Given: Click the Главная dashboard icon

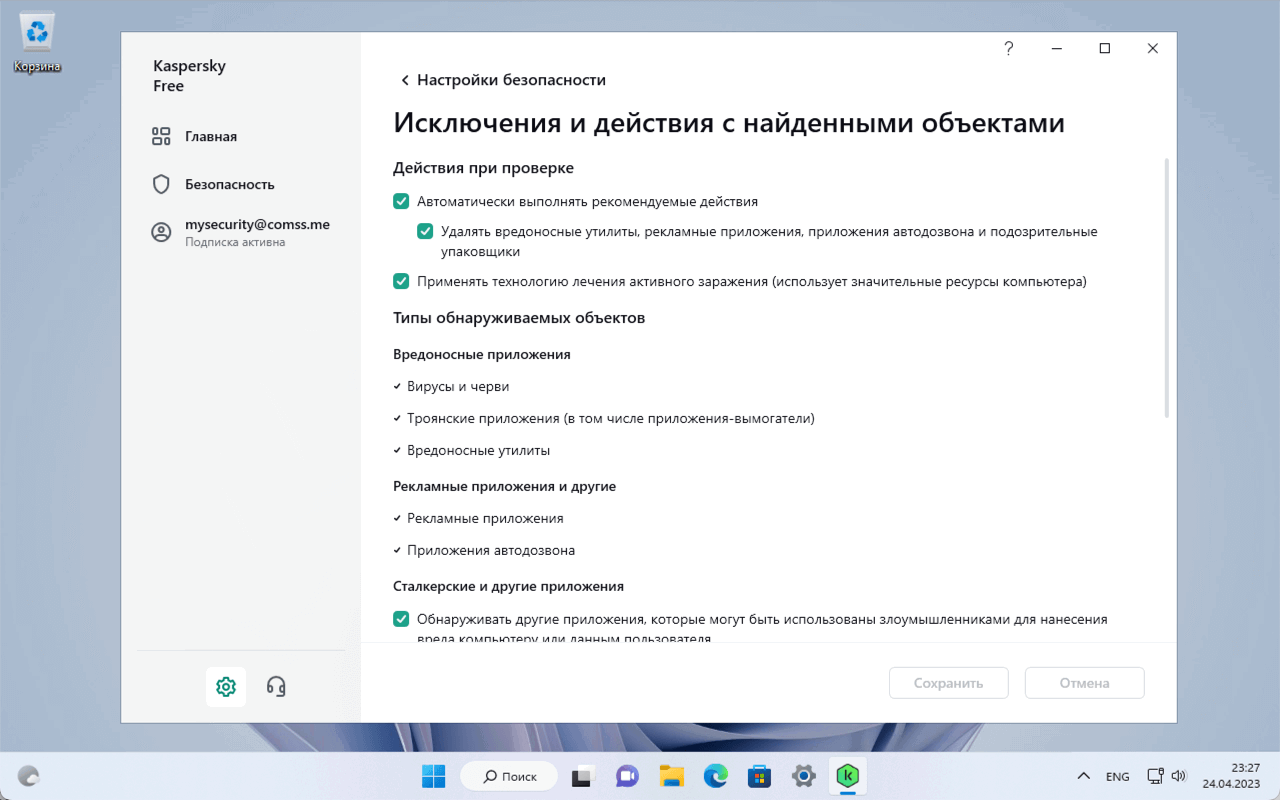Looking at the screenshot, I should 161,136.
